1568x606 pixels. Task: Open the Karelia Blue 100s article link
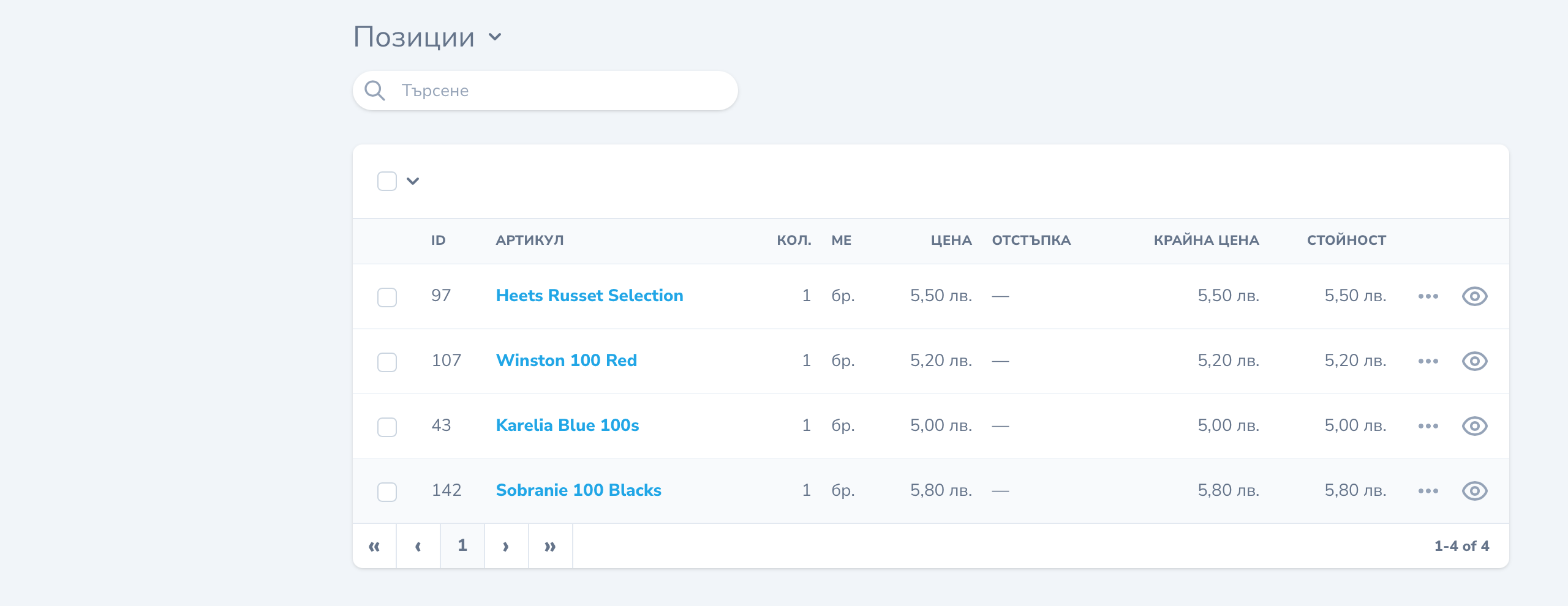[567, 425]
